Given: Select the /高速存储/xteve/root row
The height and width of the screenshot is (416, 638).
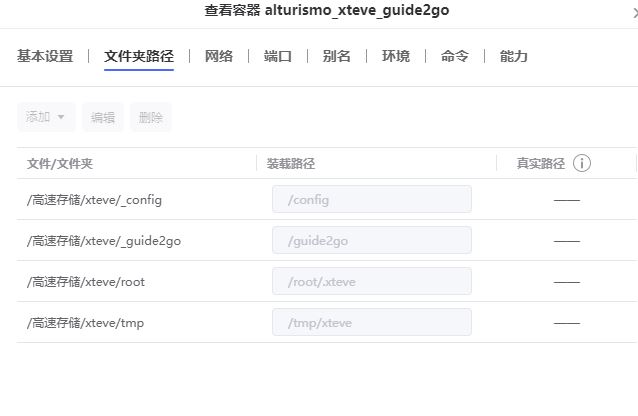Looking at the screenshot, I should pos(86,281).
